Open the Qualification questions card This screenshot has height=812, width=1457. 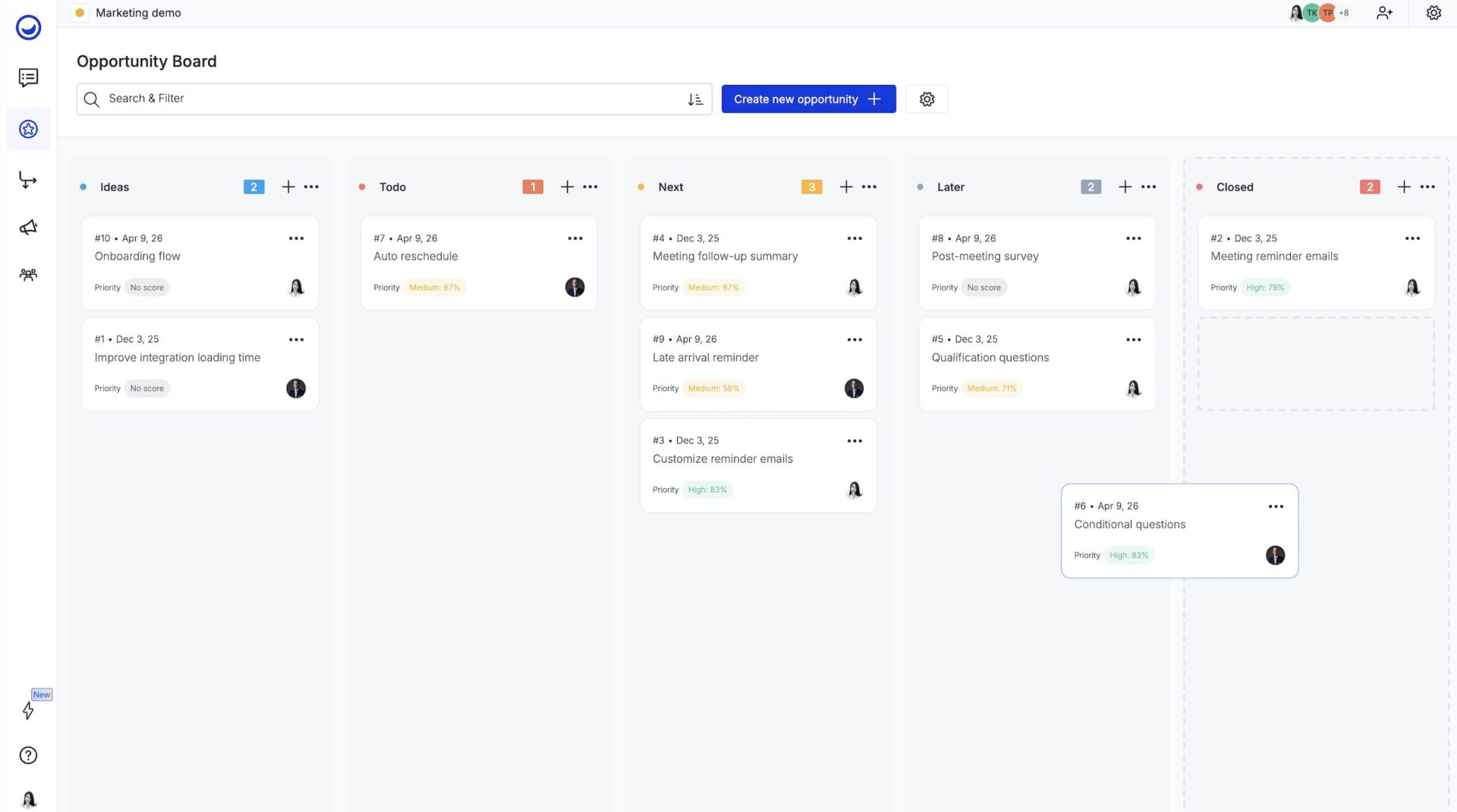pyautogui.click(x=1037, y=364)
